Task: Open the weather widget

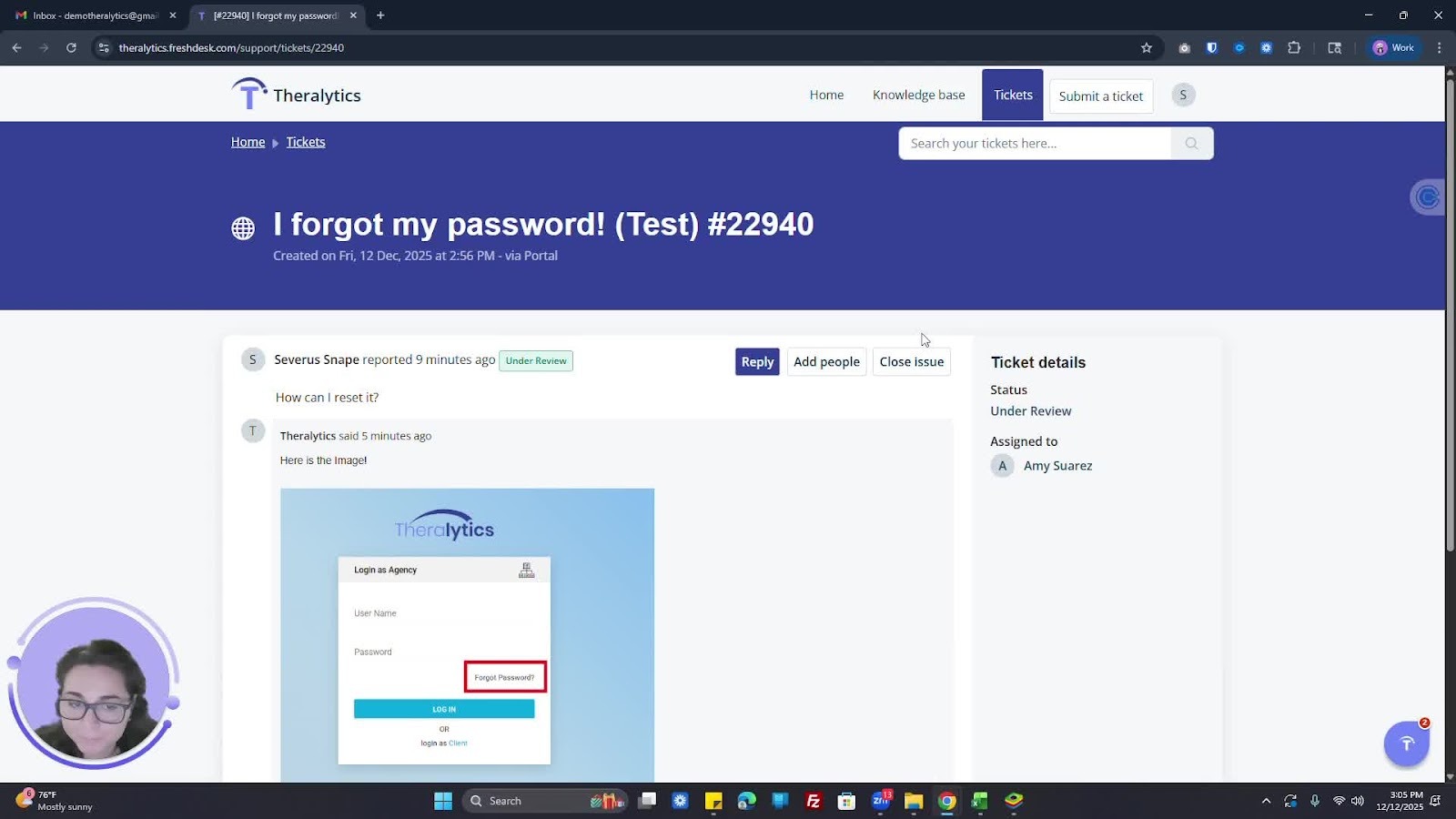Action: coord(55,801)
